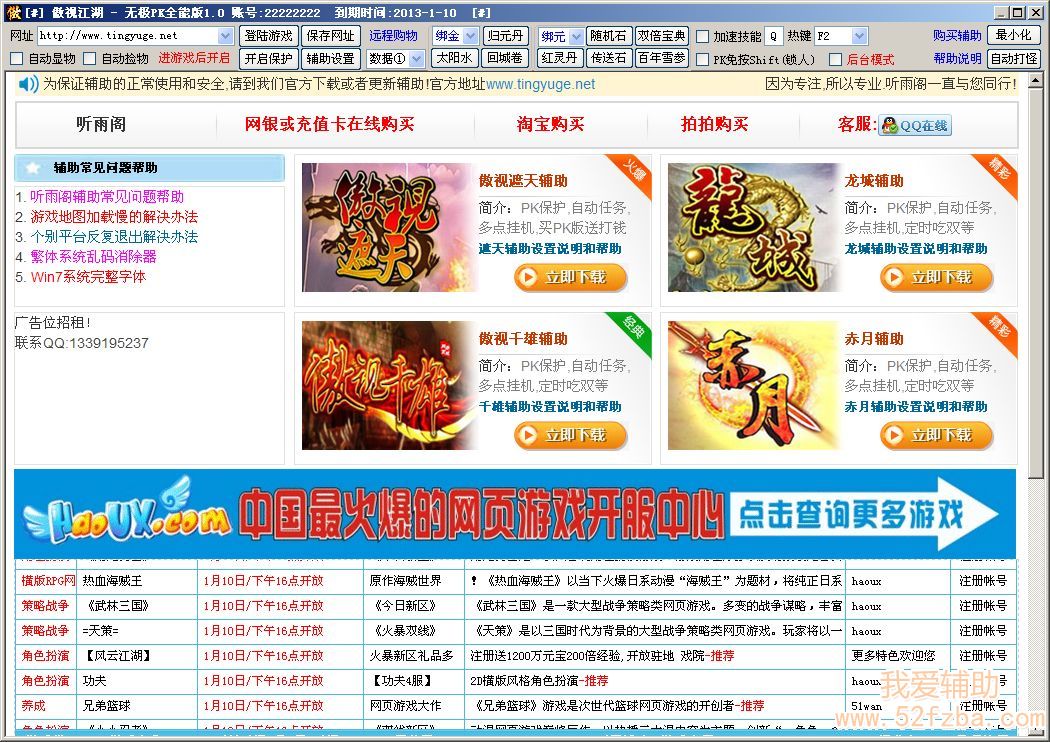Click the star icon in help header
The width and height of the screenshot is (1050, 742).
(32, 168)
